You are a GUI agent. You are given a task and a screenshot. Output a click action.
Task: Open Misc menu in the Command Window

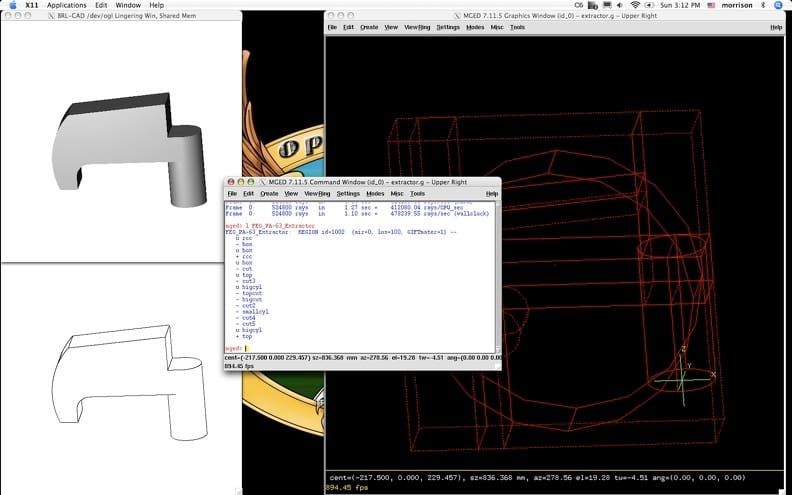tap(397, 193)
